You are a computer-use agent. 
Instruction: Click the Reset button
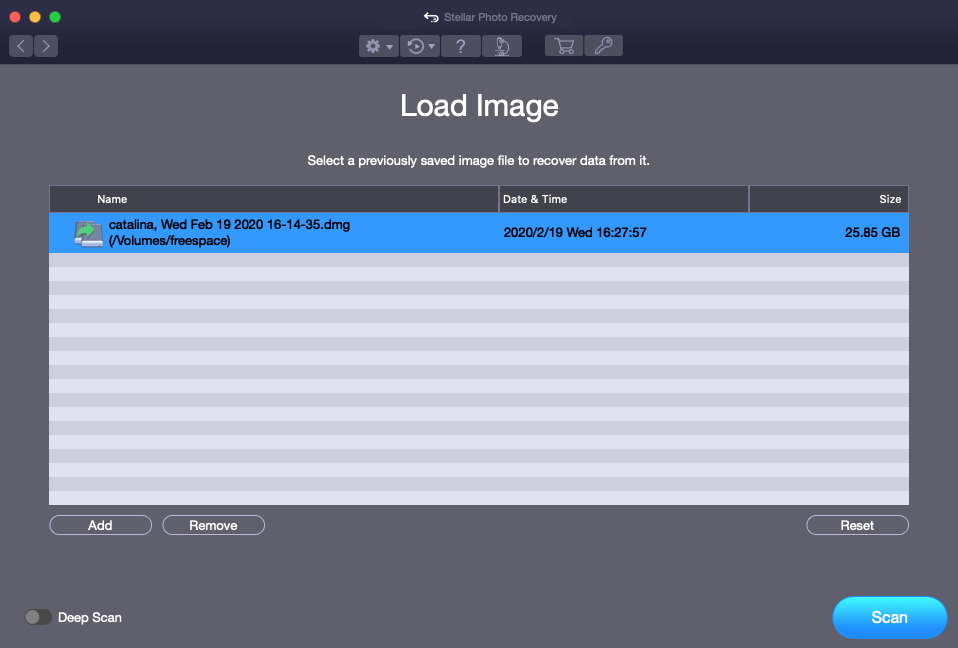click(x=857, y=525)
